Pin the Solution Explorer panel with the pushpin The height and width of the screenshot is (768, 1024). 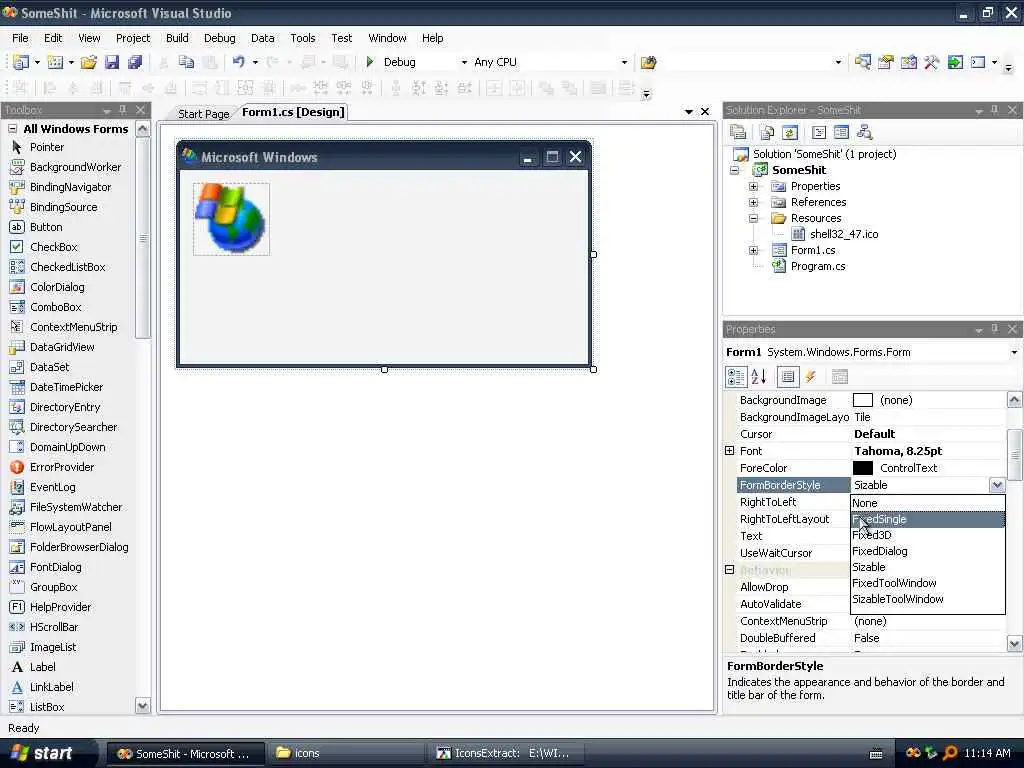click(995, 110)
